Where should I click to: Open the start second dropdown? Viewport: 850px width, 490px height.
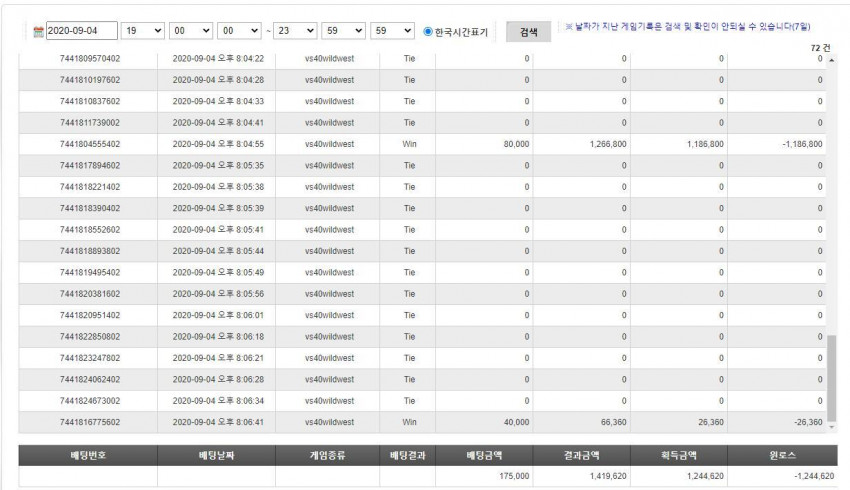pos(239,31)
